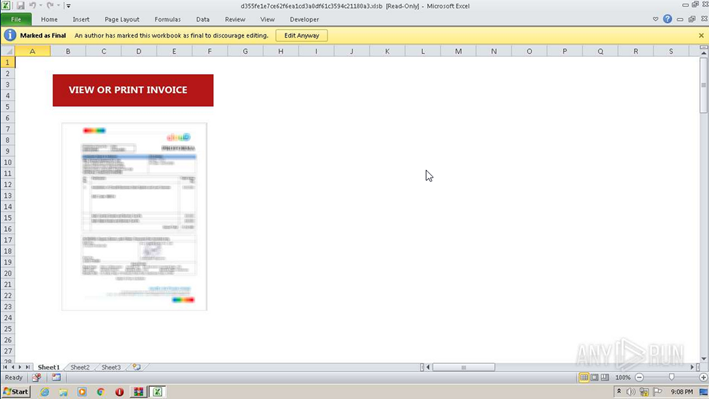Screen dimensions: 709x399
Task: Minimize the ribbon with the caret icon
Action: tap(655, 19)
